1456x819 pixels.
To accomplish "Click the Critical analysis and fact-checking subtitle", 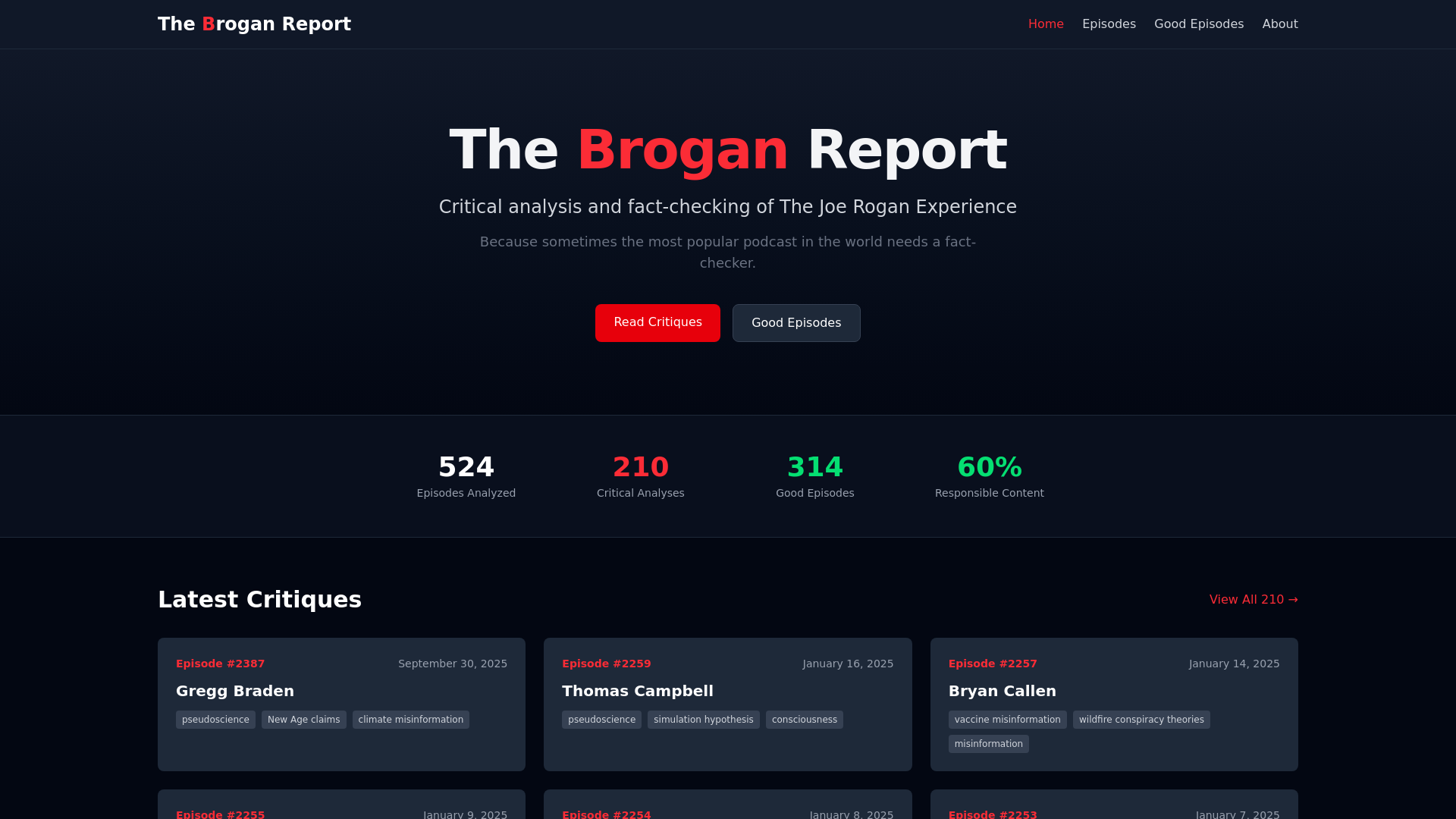I will (728, 207).
